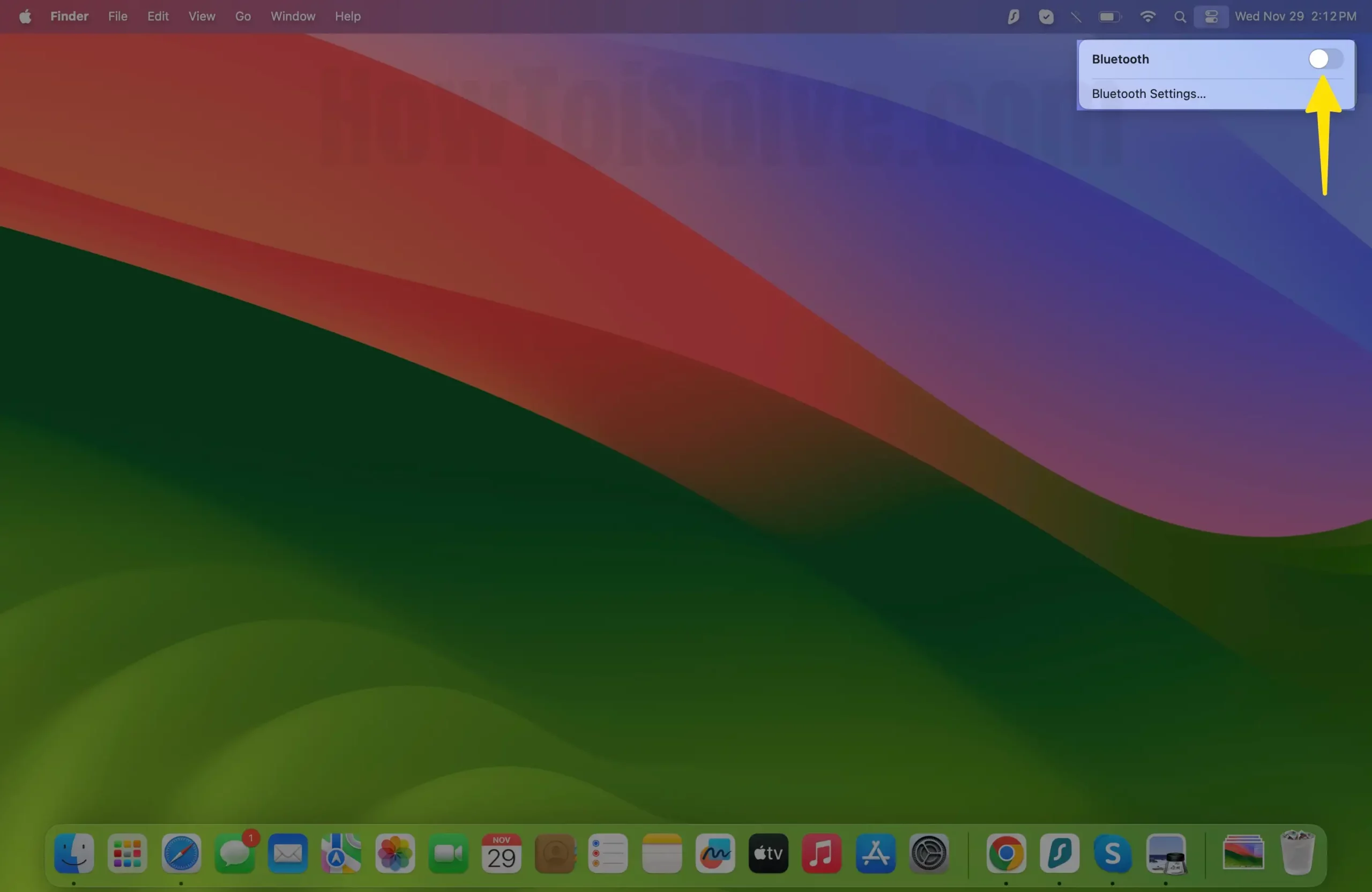
Task: Open Calendar showing Nov 29
Action: pos(501,853)
